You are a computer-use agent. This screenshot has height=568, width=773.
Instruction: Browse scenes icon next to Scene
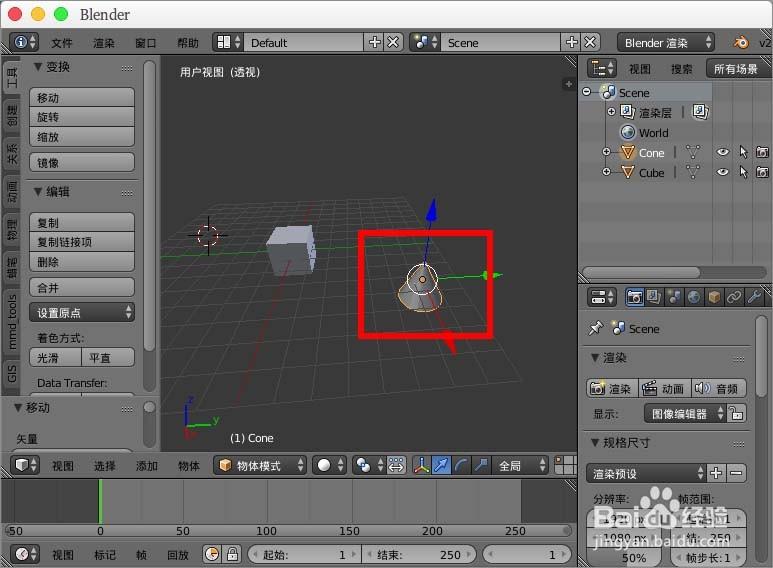coord(425,42)
